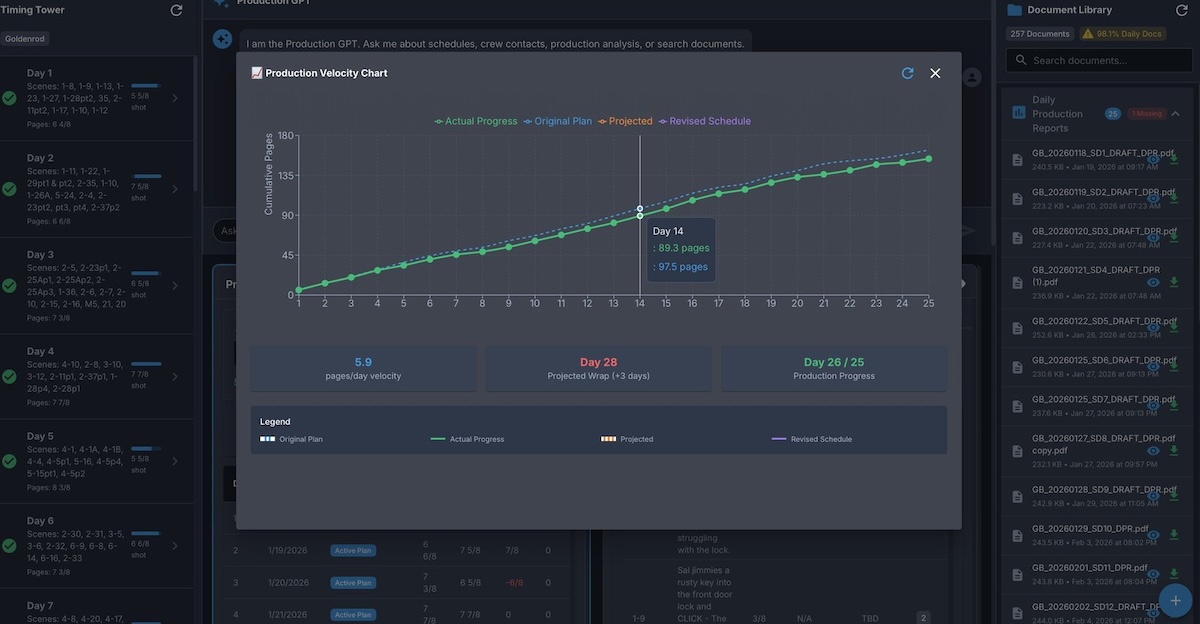This screenshot has height=624, width=1200.
Task: Collapse the Daily Production Reports section
Action: (x=1175, y=114)
